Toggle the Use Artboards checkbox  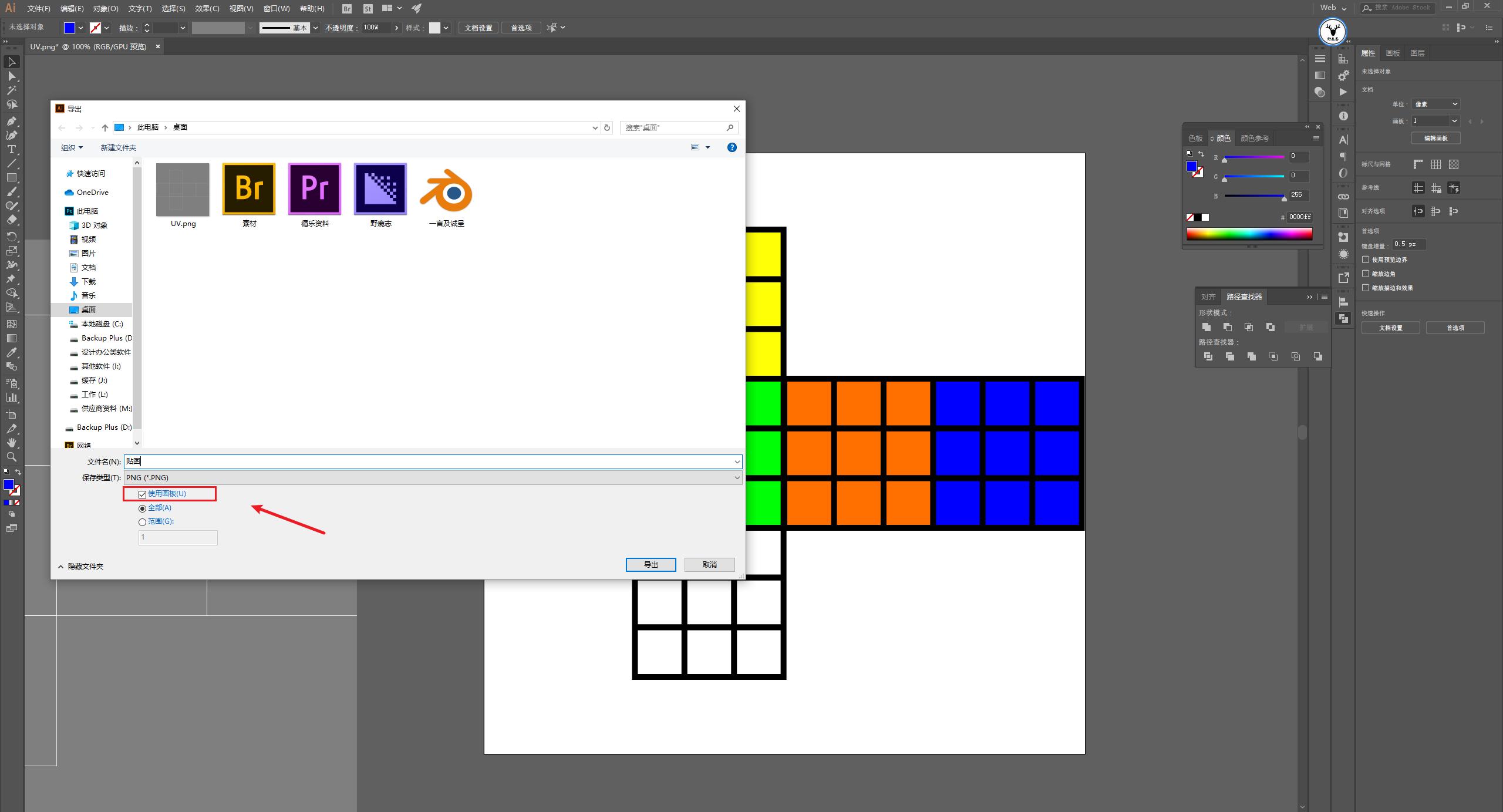coord(142,494)
